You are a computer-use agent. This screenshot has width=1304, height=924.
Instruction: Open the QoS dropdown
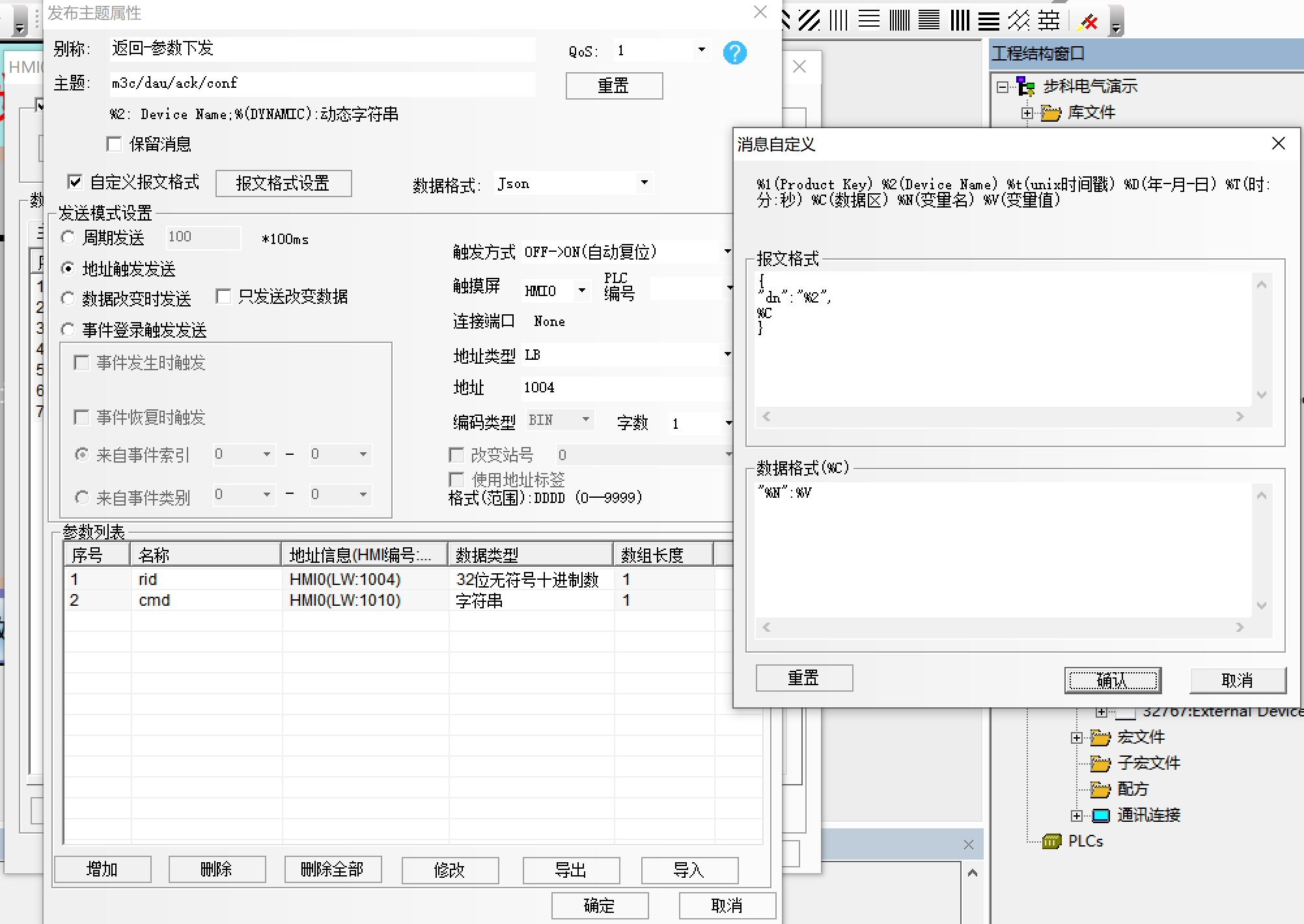[x=702, y=49]
